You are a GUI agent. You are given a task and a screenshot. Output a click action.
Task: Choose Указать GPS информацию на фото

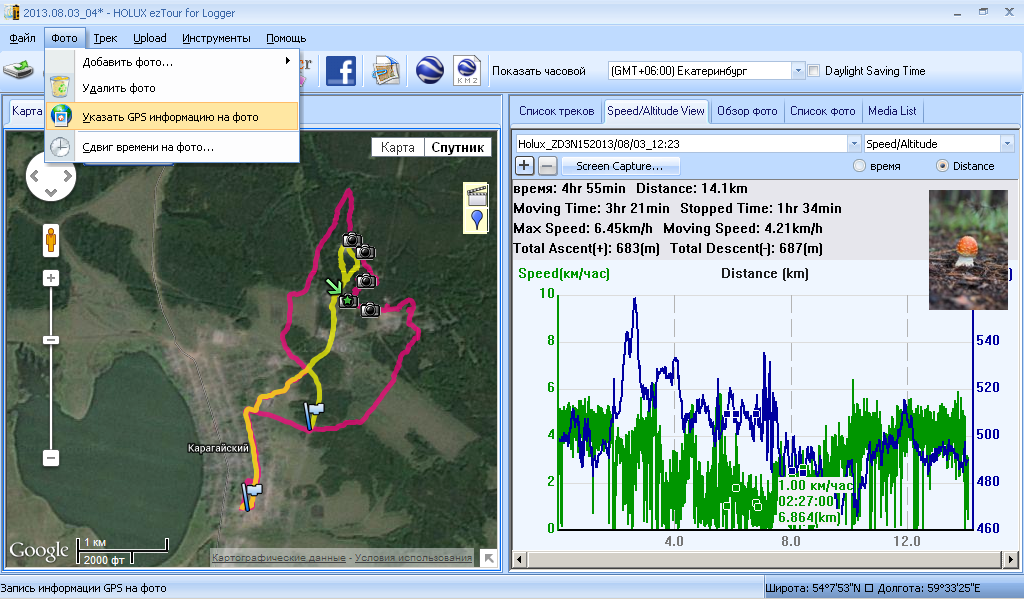(x=172, y=117)
